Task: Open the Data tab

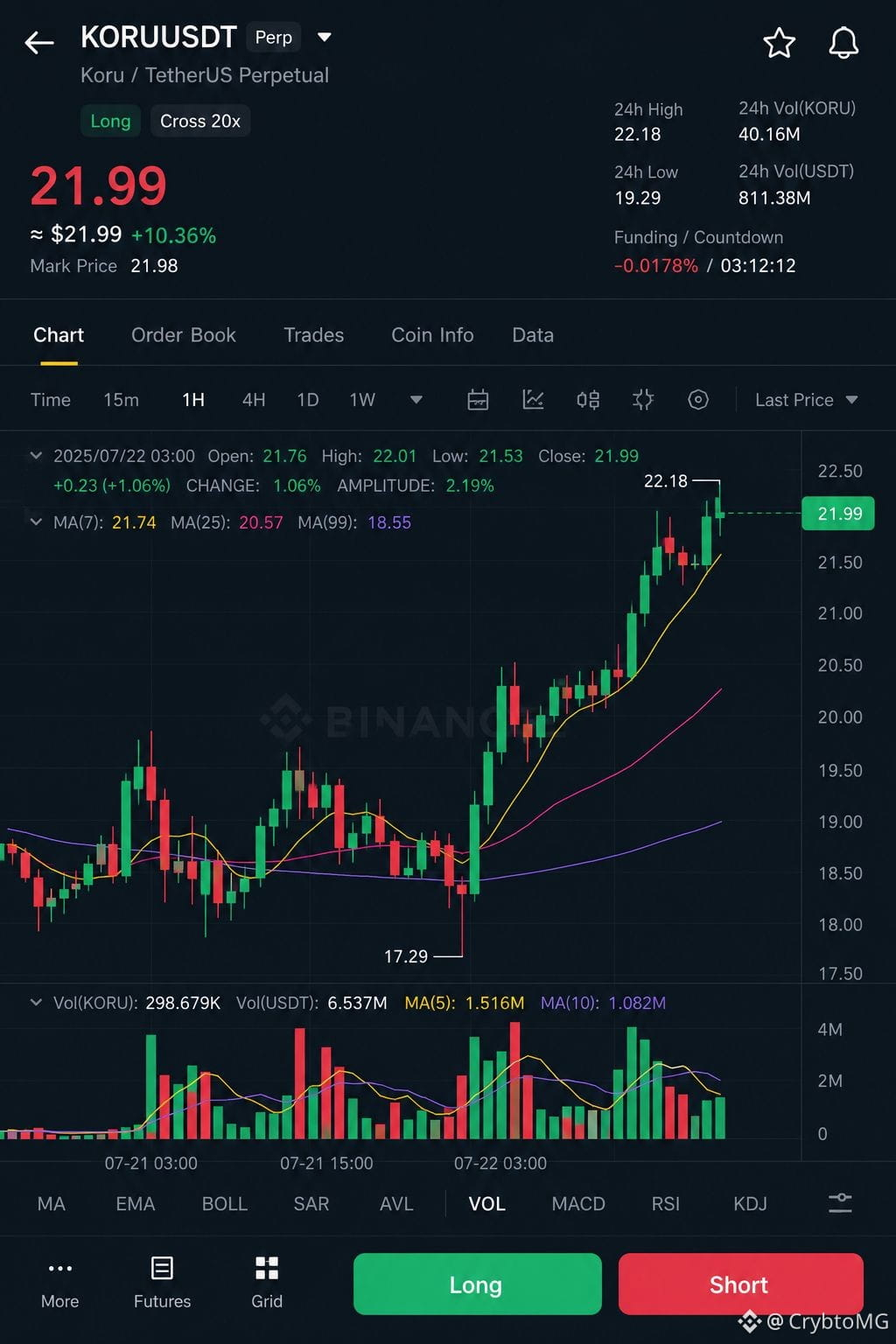Action: point(533,335)
